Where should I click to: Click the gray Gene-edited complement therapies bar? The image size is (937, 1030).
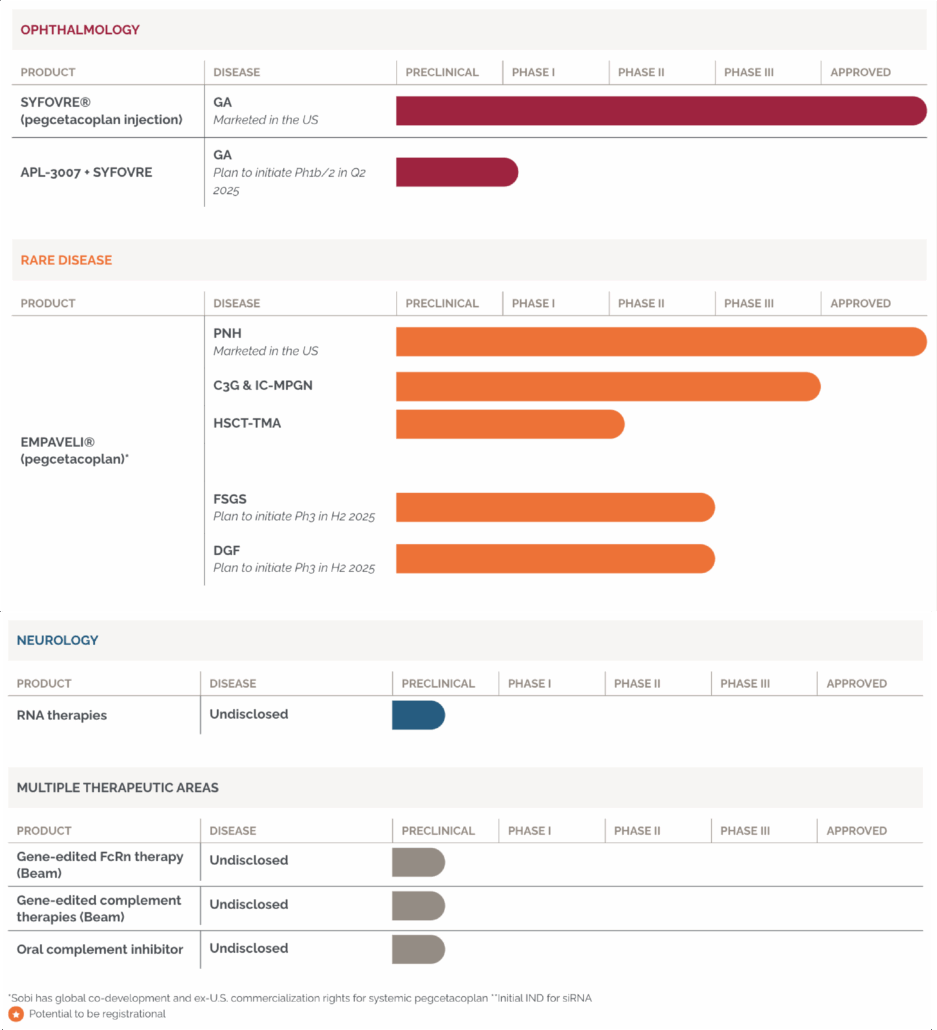(x=418, y=906)
